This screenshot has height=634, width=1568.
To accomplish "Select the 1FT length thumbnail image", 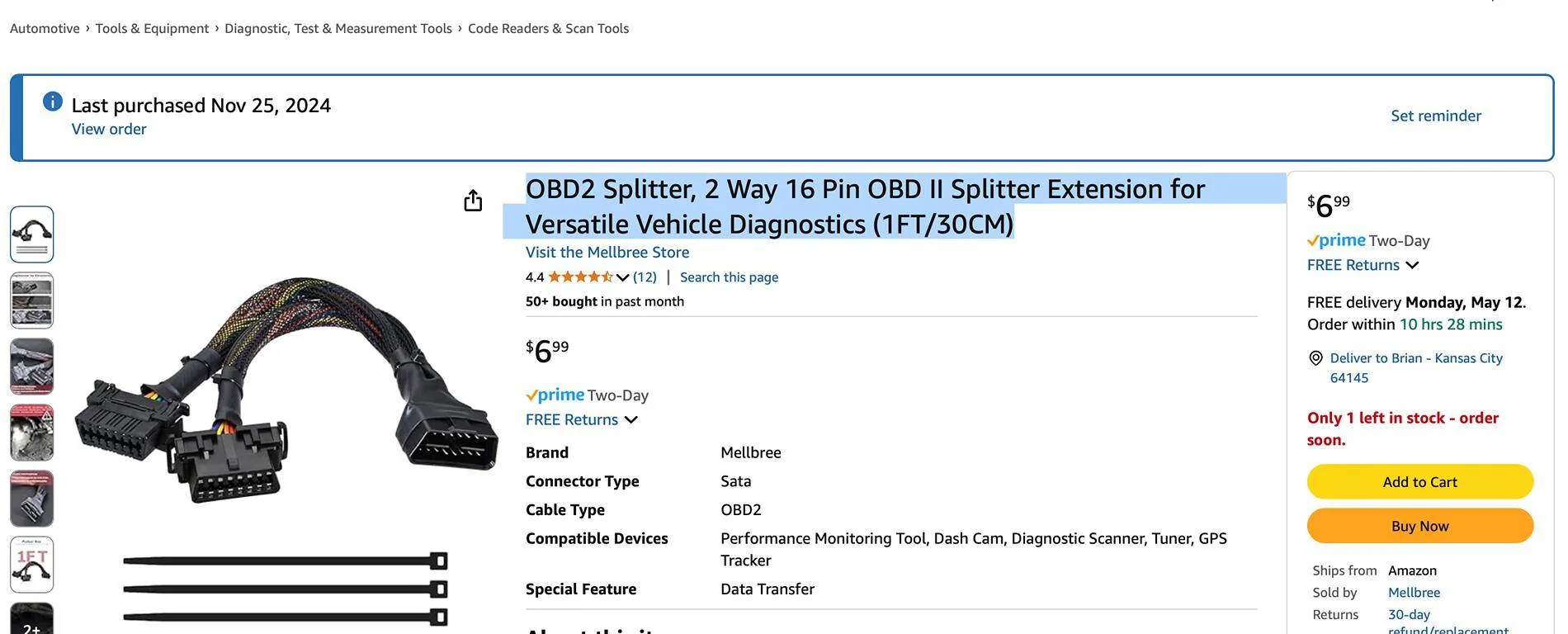I will pyautogui.click(x=32, y=565).
